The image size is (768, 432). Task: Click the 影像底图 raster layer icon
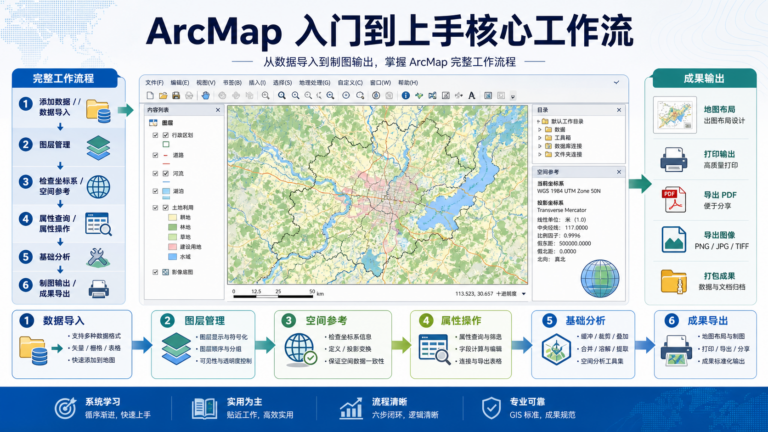pyautogui.click(x=166, y=272)
